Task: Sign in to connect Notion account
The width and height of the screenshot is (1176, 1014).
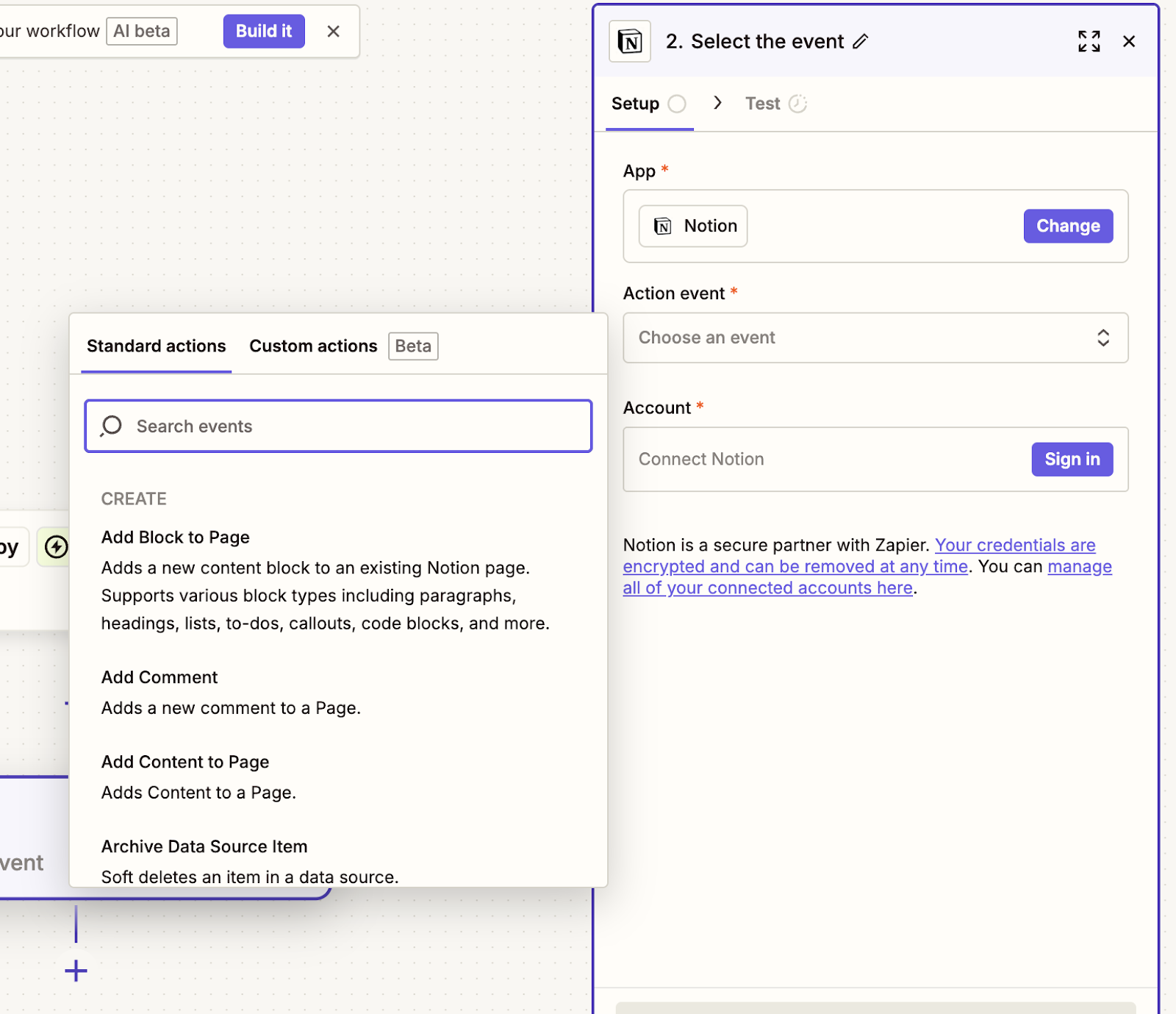Action: tap(1072, 460)
